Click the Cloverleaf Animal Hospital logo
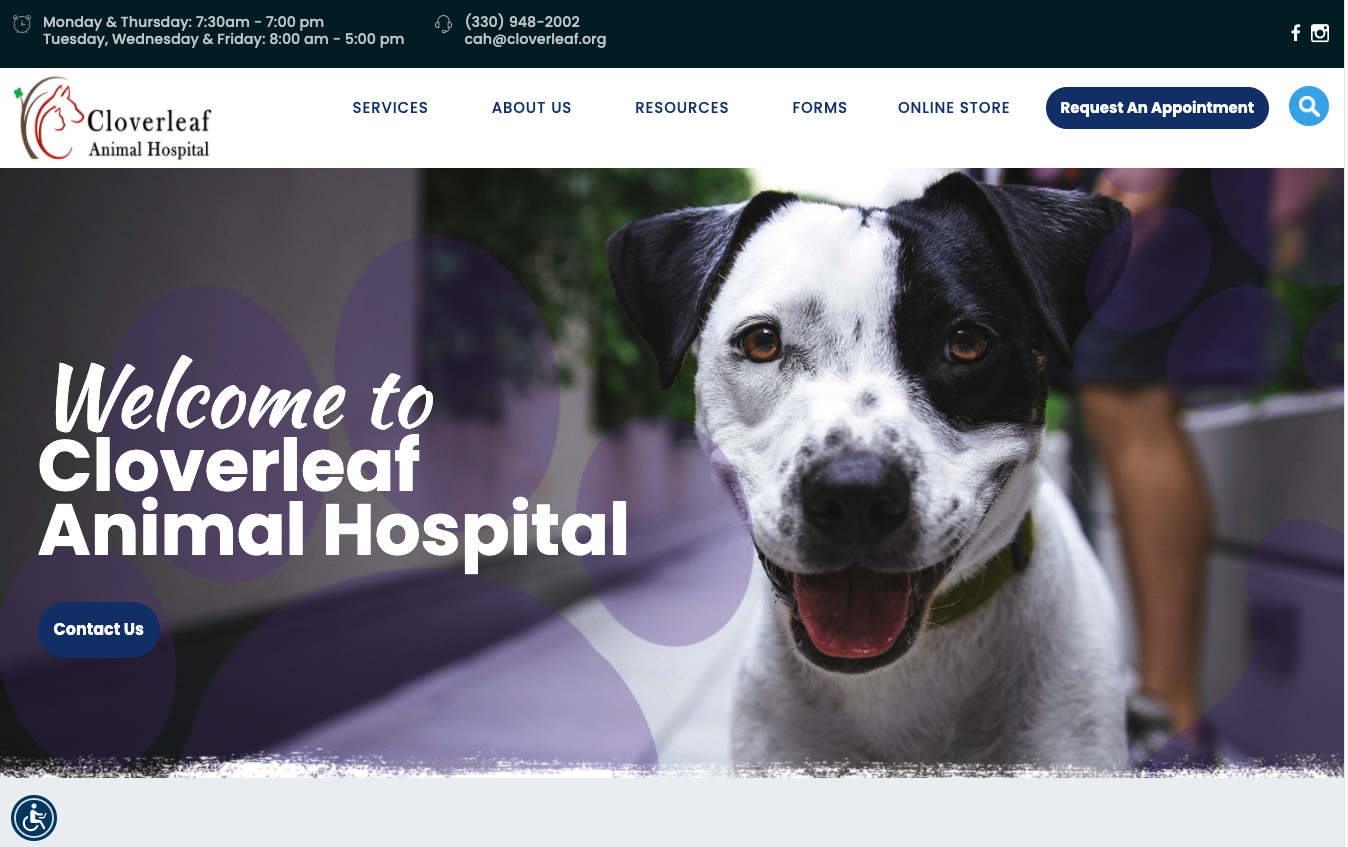Image resolution: width=1348 pixels, height=847 pixels. 113,118
